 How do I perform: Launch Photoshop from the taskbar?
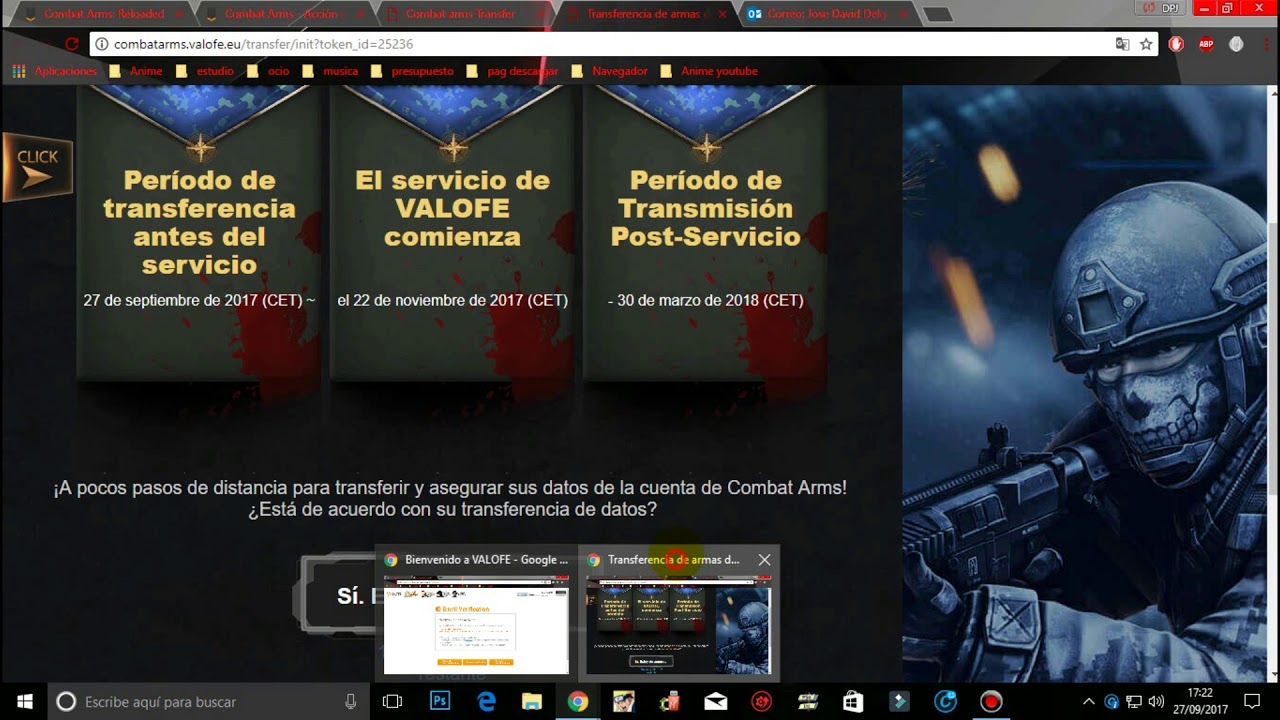click(x=440, y=702)
